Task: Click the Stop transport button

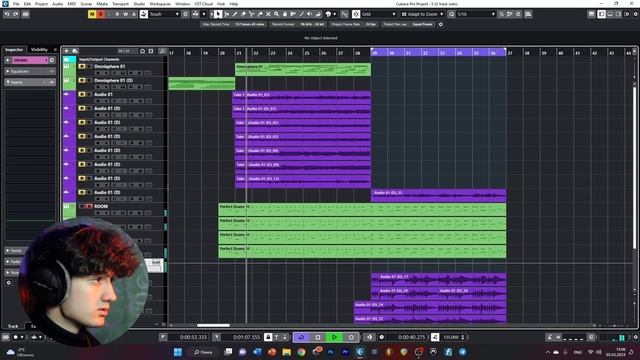Action: (x=318, y=337)
